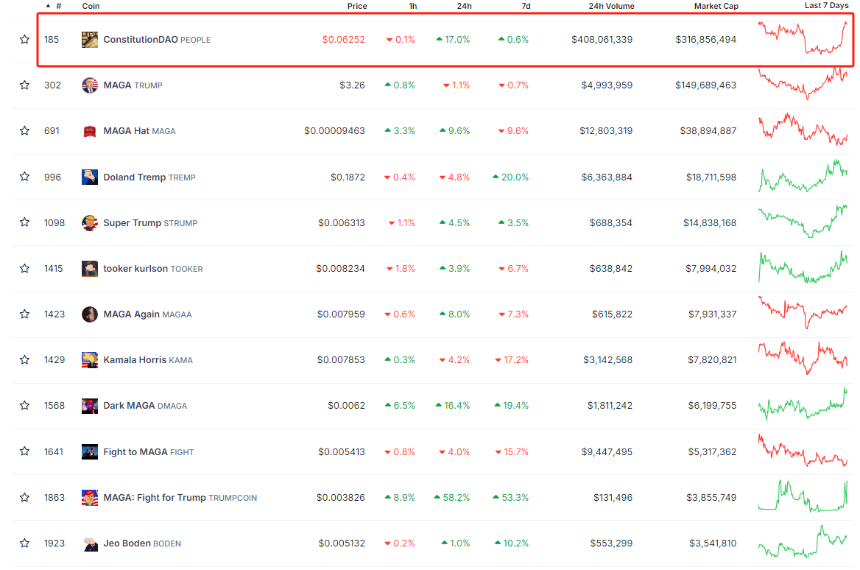Open the Super Trump STRUMP link
This screenshot has height=570, width=860.
pyautogui.click(x=150, y=223)
